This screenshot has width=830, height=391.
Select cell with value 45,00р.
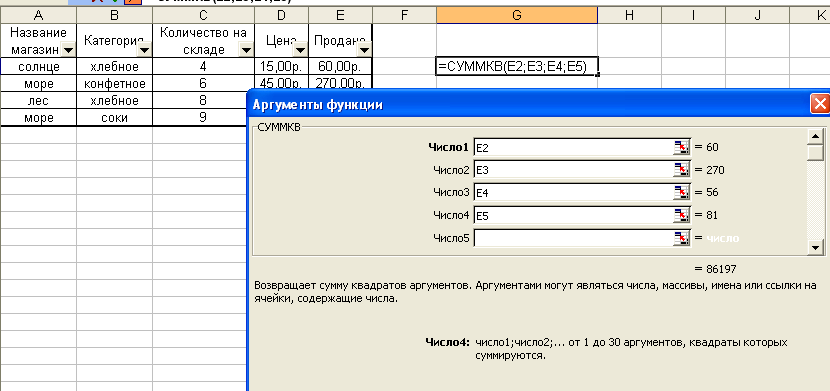281,83
